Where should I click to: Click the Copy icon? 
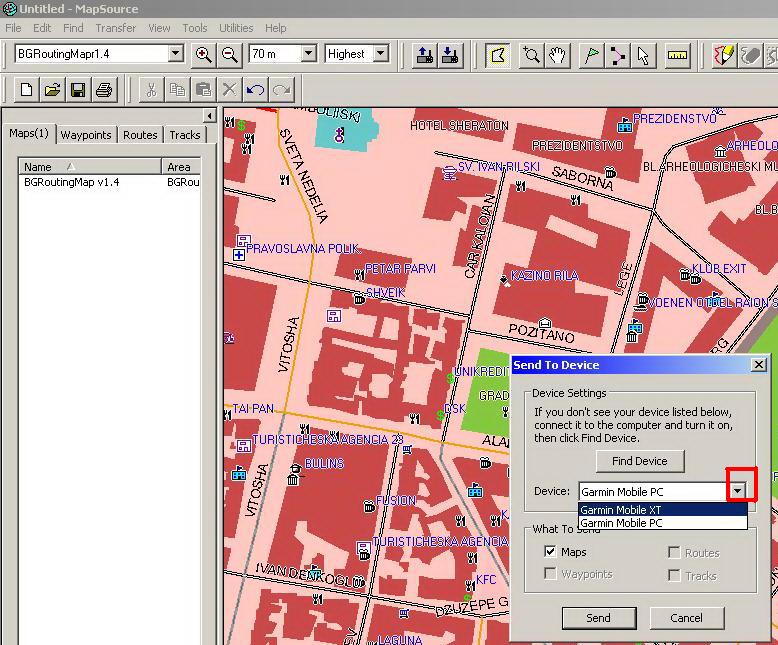177,90
